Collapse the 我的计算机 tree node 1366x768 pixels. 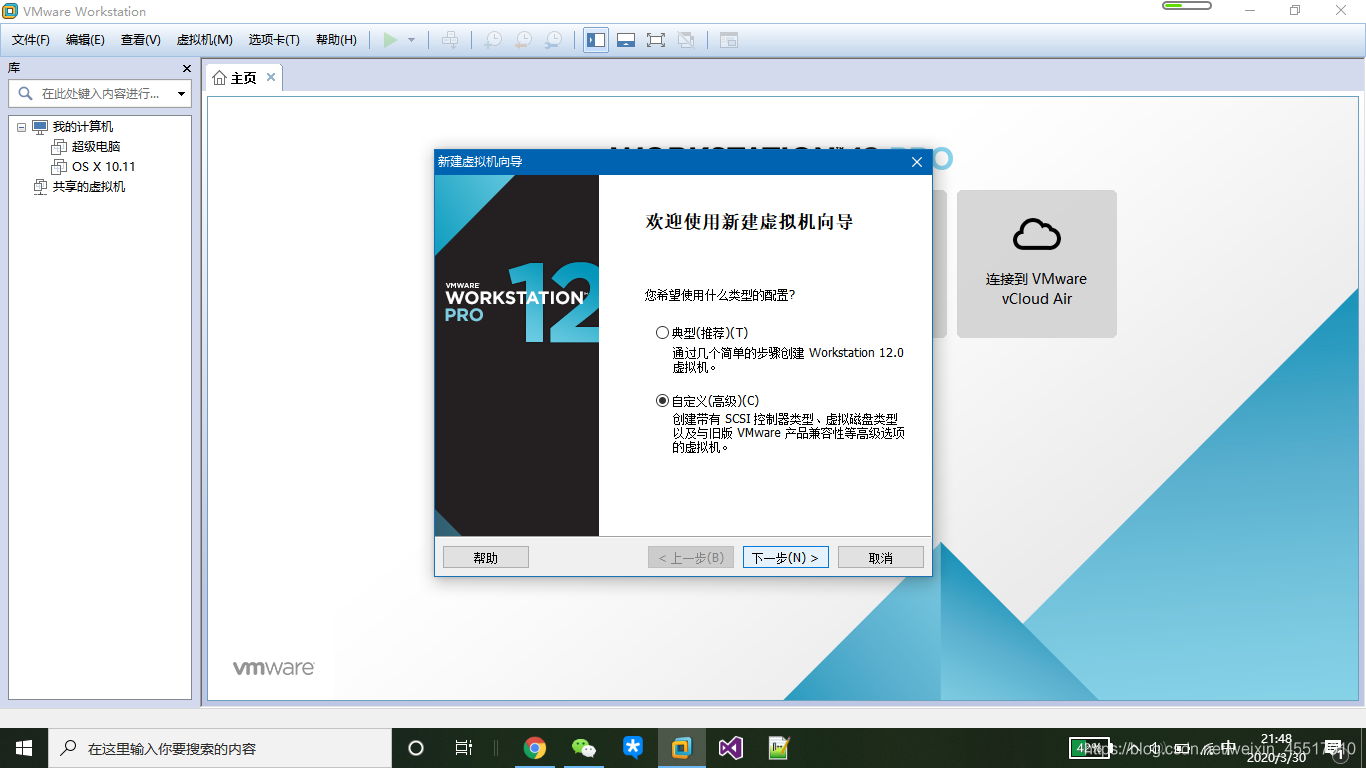21,127
